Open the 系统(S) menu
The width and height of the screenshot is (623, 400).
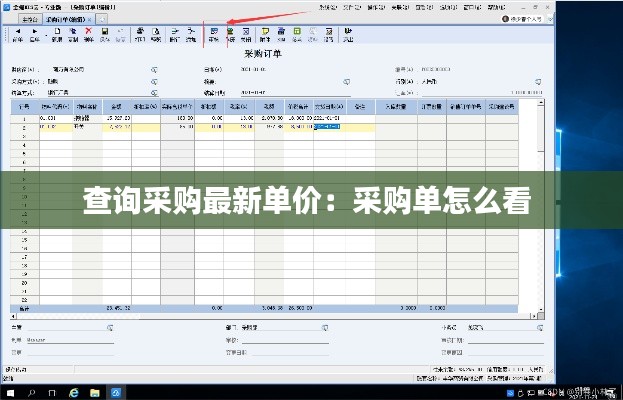click(328, 7)
